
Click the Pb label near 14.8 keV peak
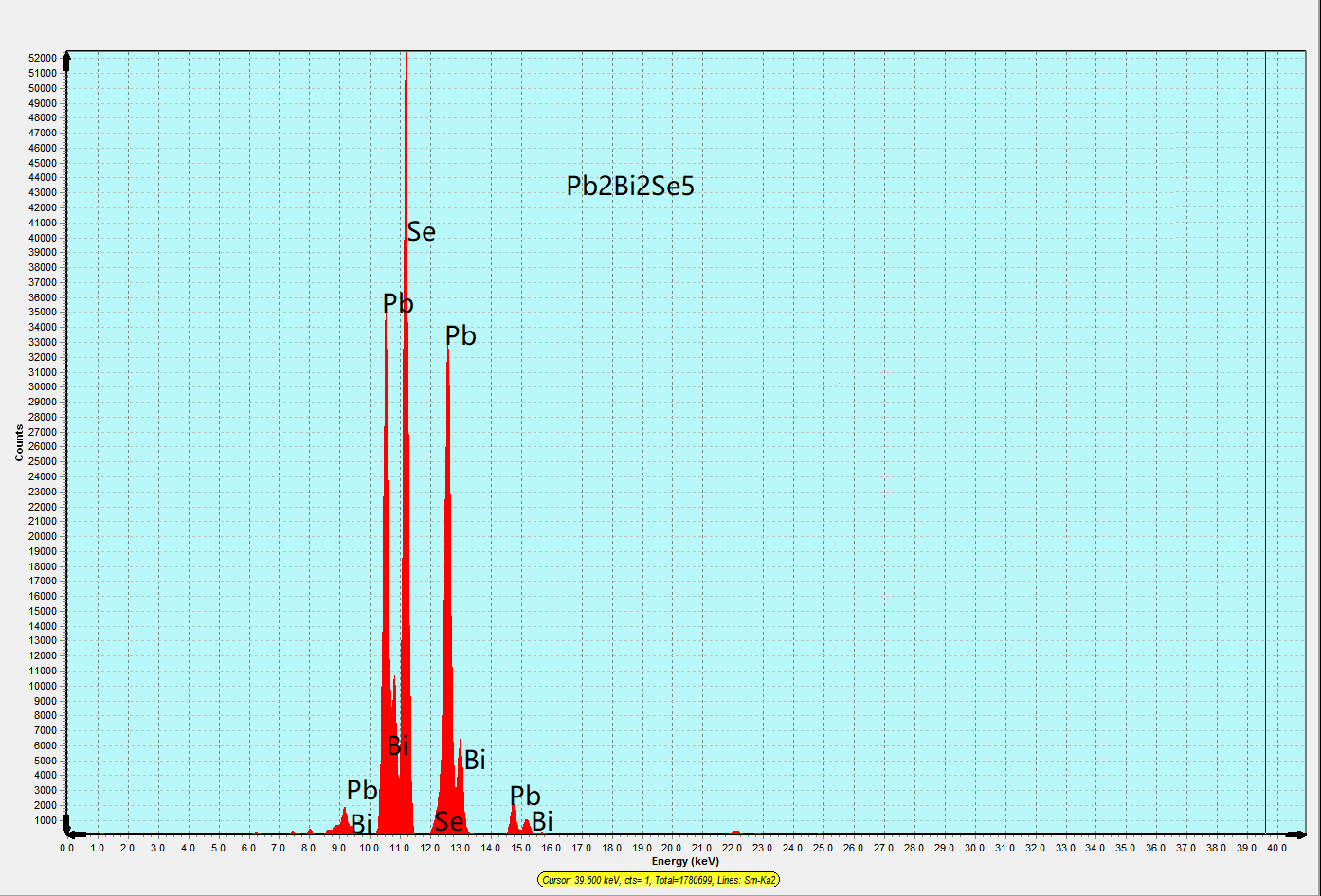coord(525,796)
